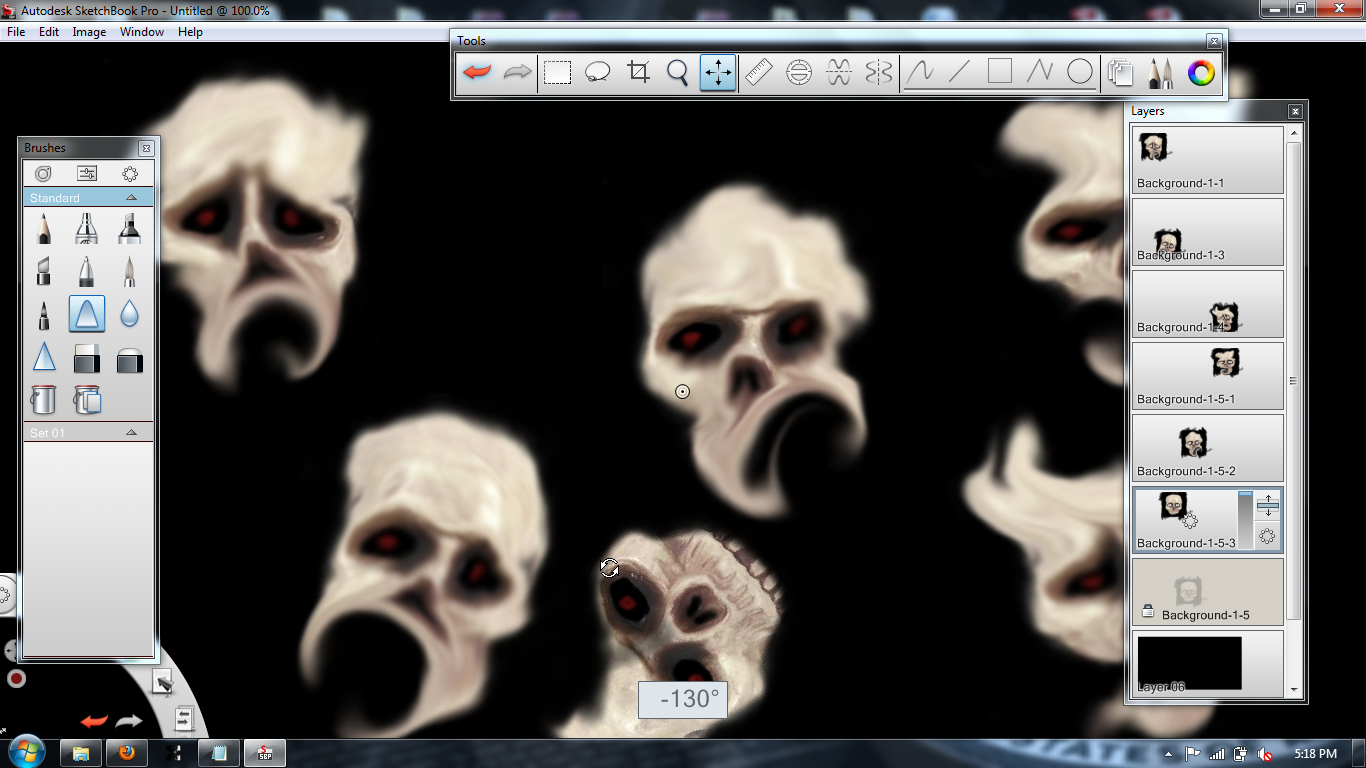Viewport: 1366px width, 768px height.
Task: Open the Layers window toggle icon
Action: pos(1121,73)
